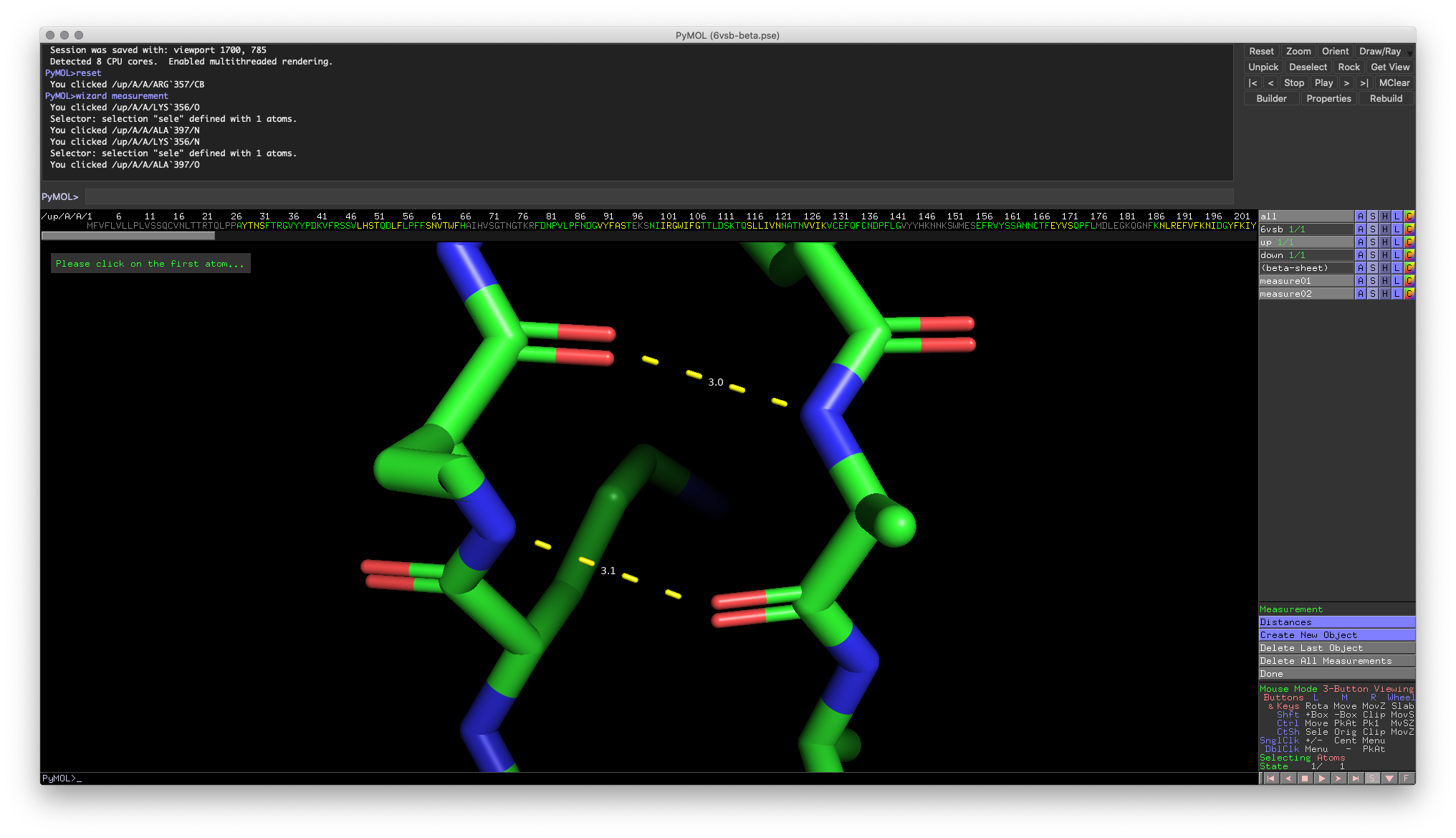Click the top Play movie button

coord(1324,83)
